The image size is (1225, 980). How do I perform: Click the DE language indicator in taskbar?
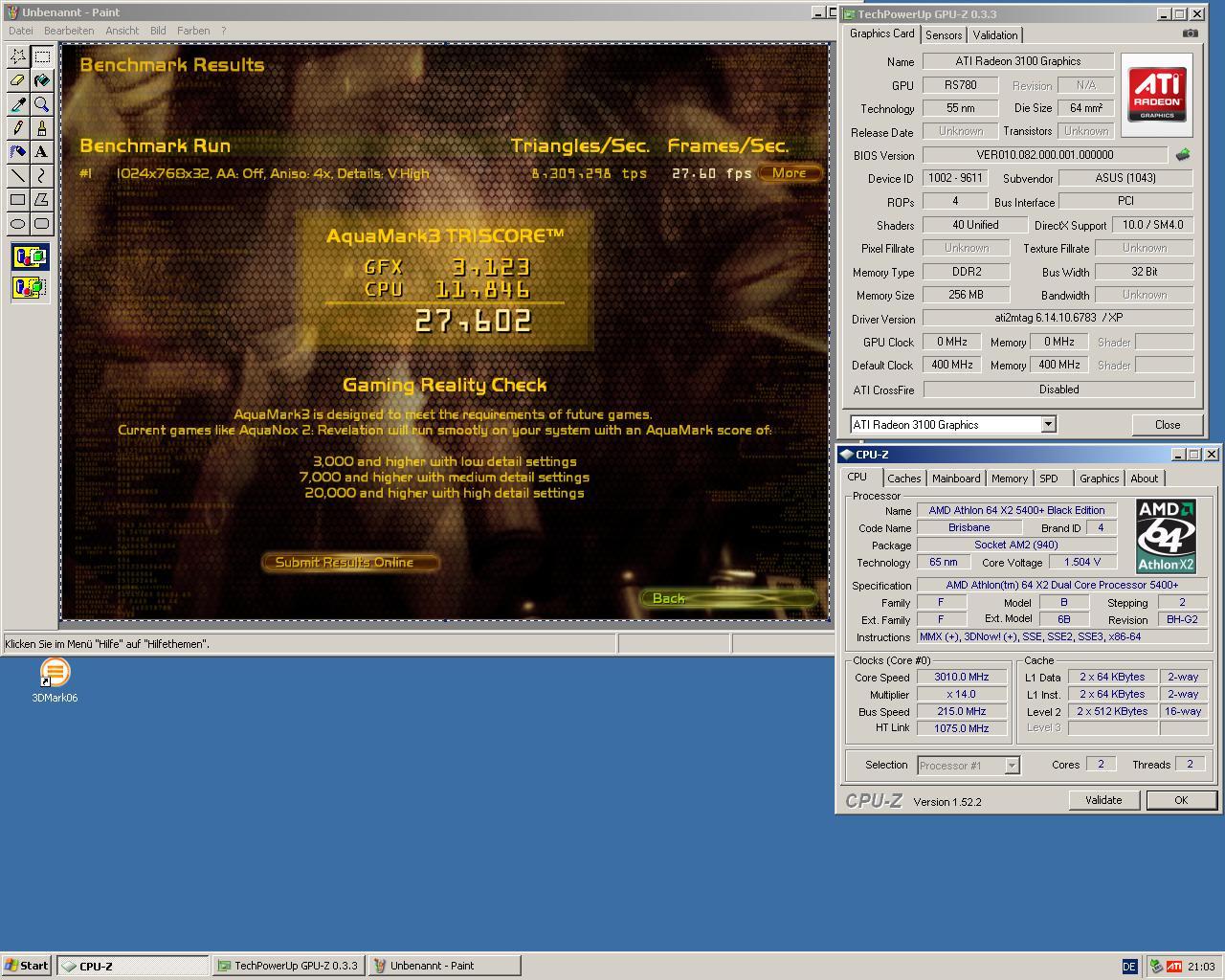[x=1129, y=967]
